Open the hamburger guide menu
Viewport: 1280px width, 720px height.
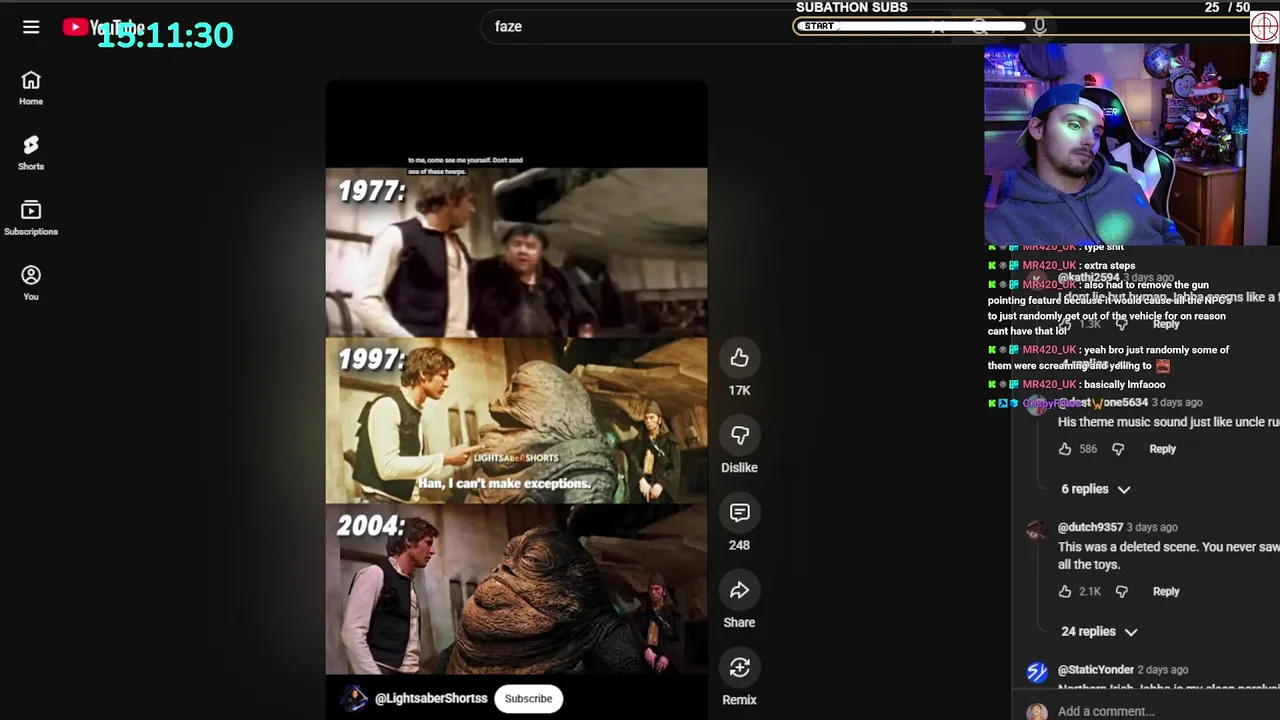coord(31,27)
